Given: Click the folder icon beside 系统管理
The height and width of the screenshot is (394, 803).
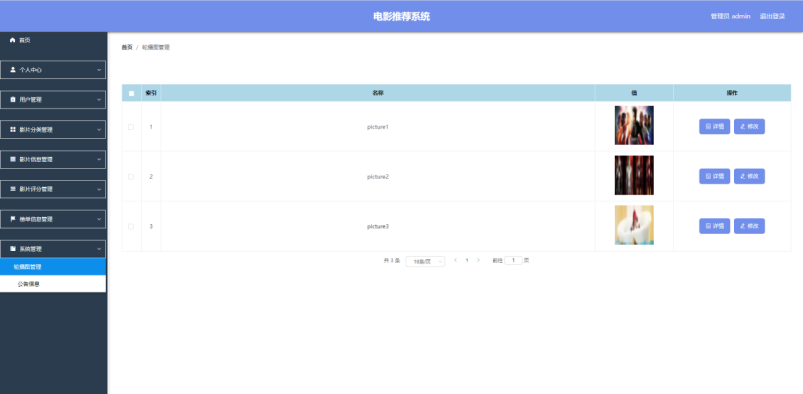Looking at the screenshot, I should pos(13,249).
